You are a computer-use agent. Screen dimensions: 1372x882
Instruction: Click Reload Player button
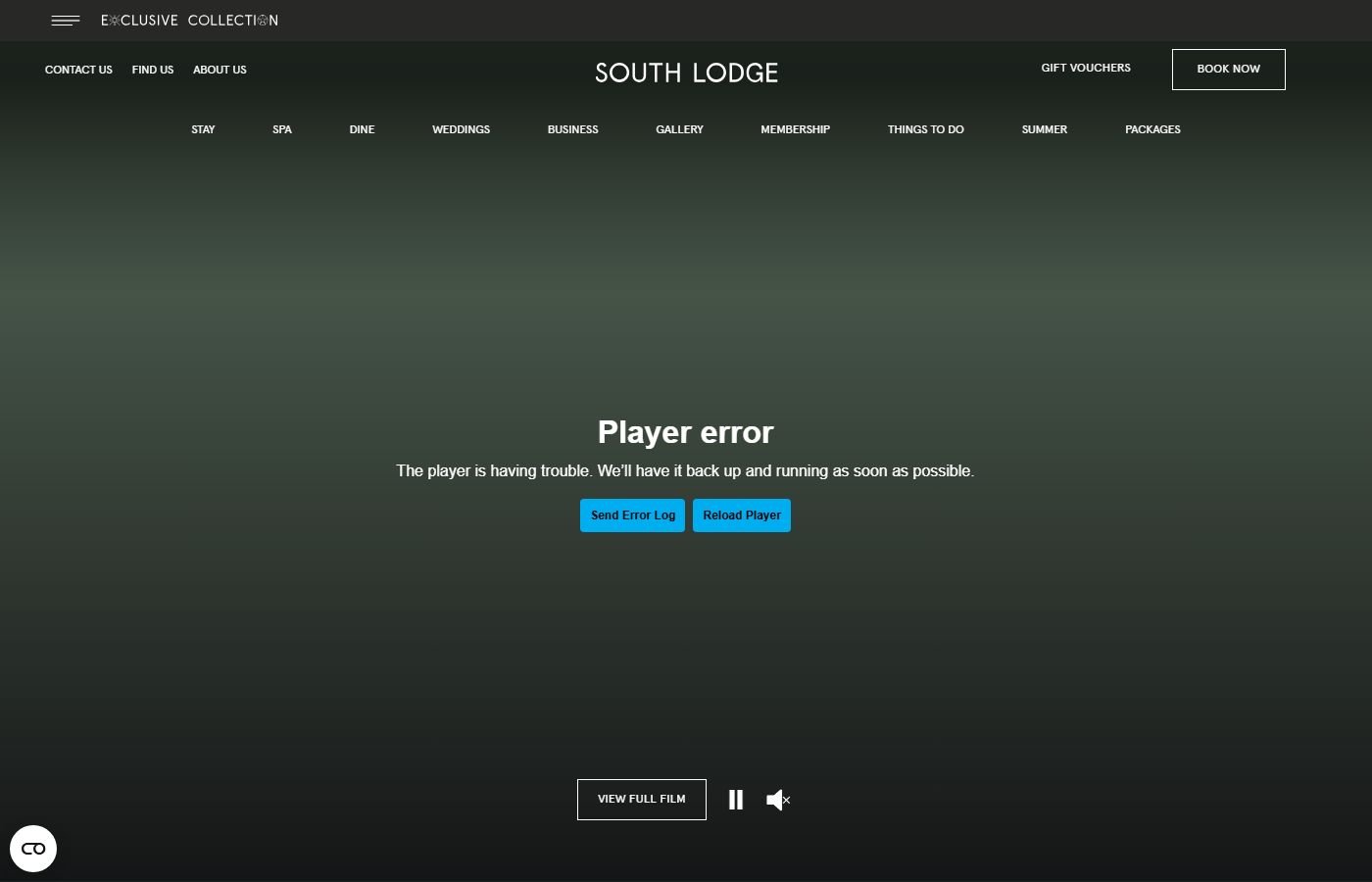tap(742, 515)
